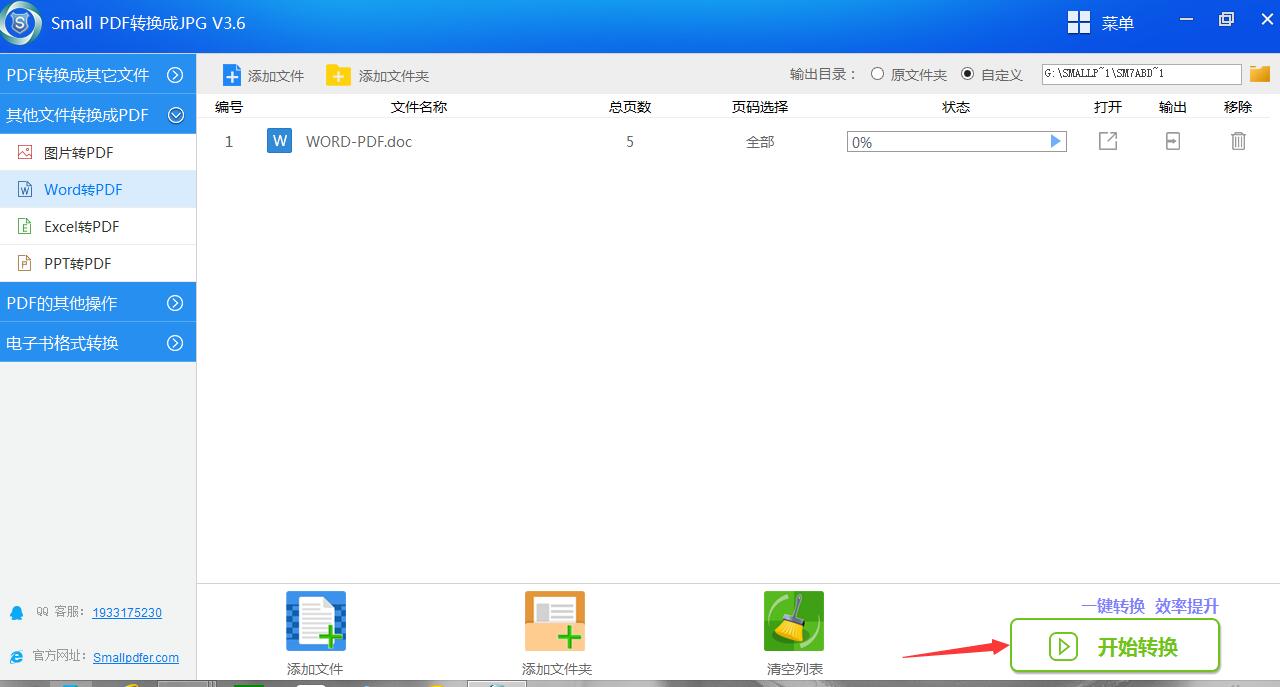The width and height of the screenshot is (1280, 687).
Task: Select Excel转PDF in the sidebar
Action: pos(81,227)
